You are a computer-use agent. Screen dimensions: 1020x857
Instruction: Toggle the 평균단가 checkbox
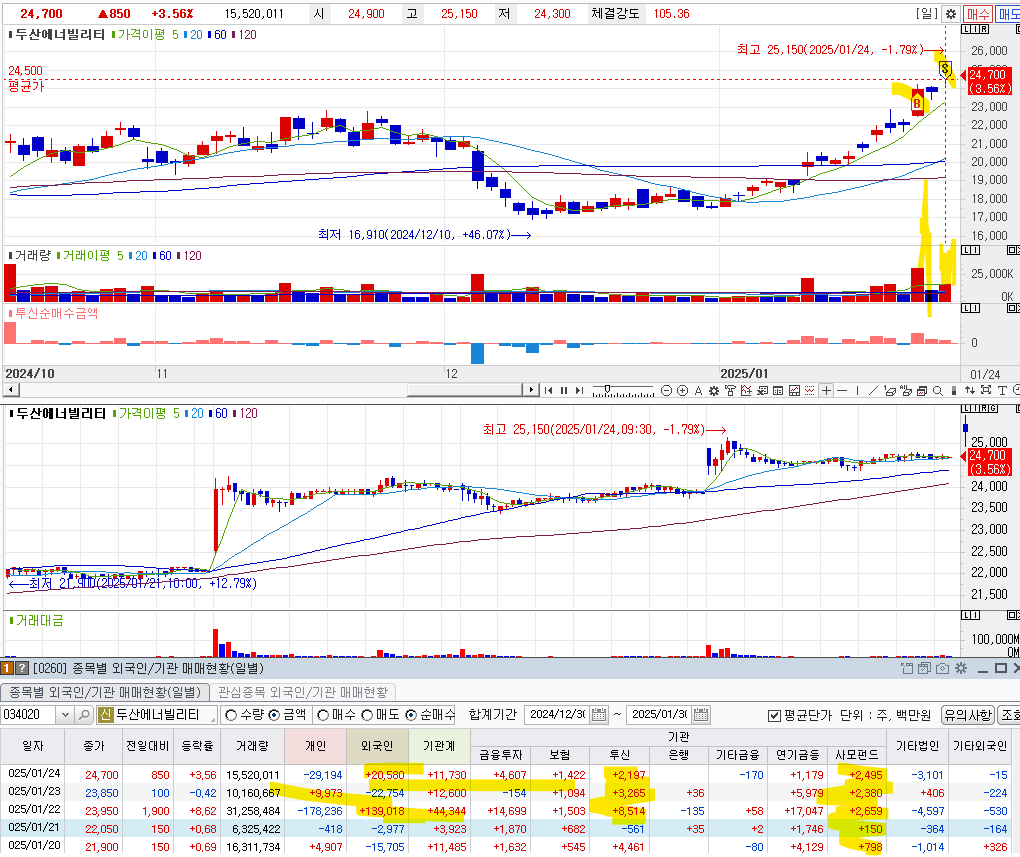774,715
